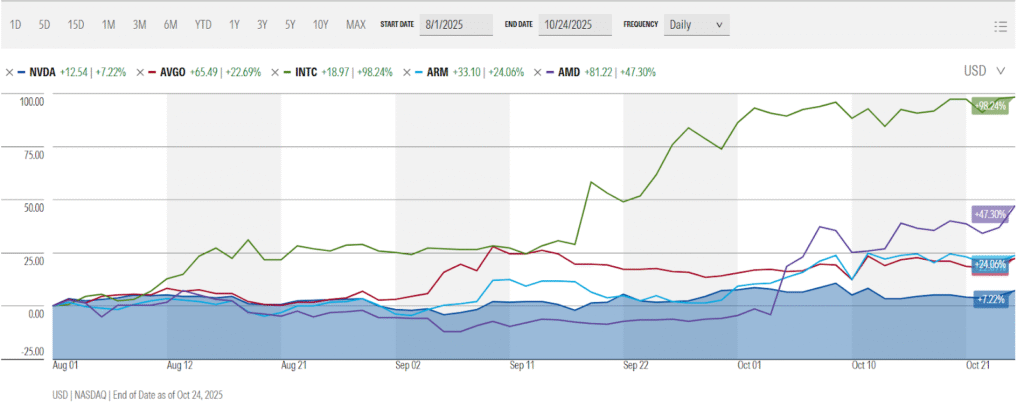Toggle the NVDA series in the legend

(x=43, y=72)
